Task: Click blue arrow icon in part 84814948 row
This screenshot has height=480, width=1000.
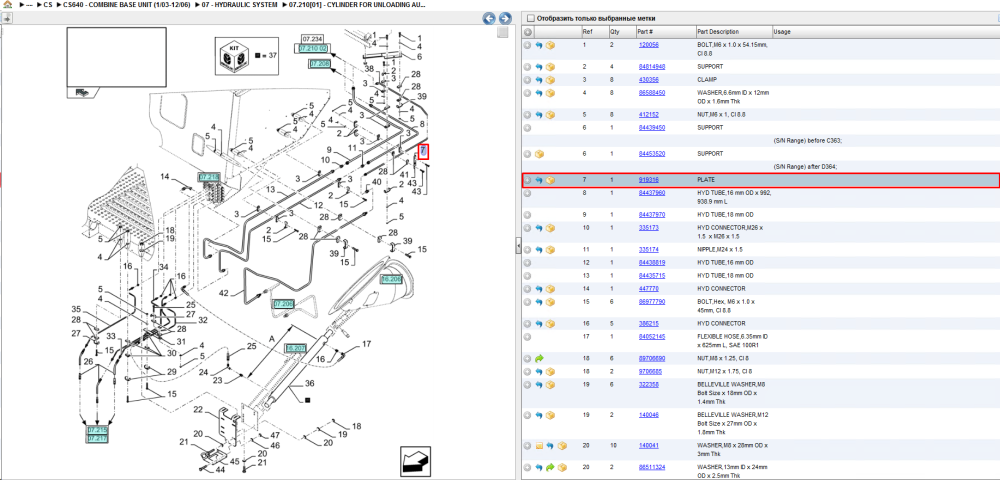Action: [538, 66]
